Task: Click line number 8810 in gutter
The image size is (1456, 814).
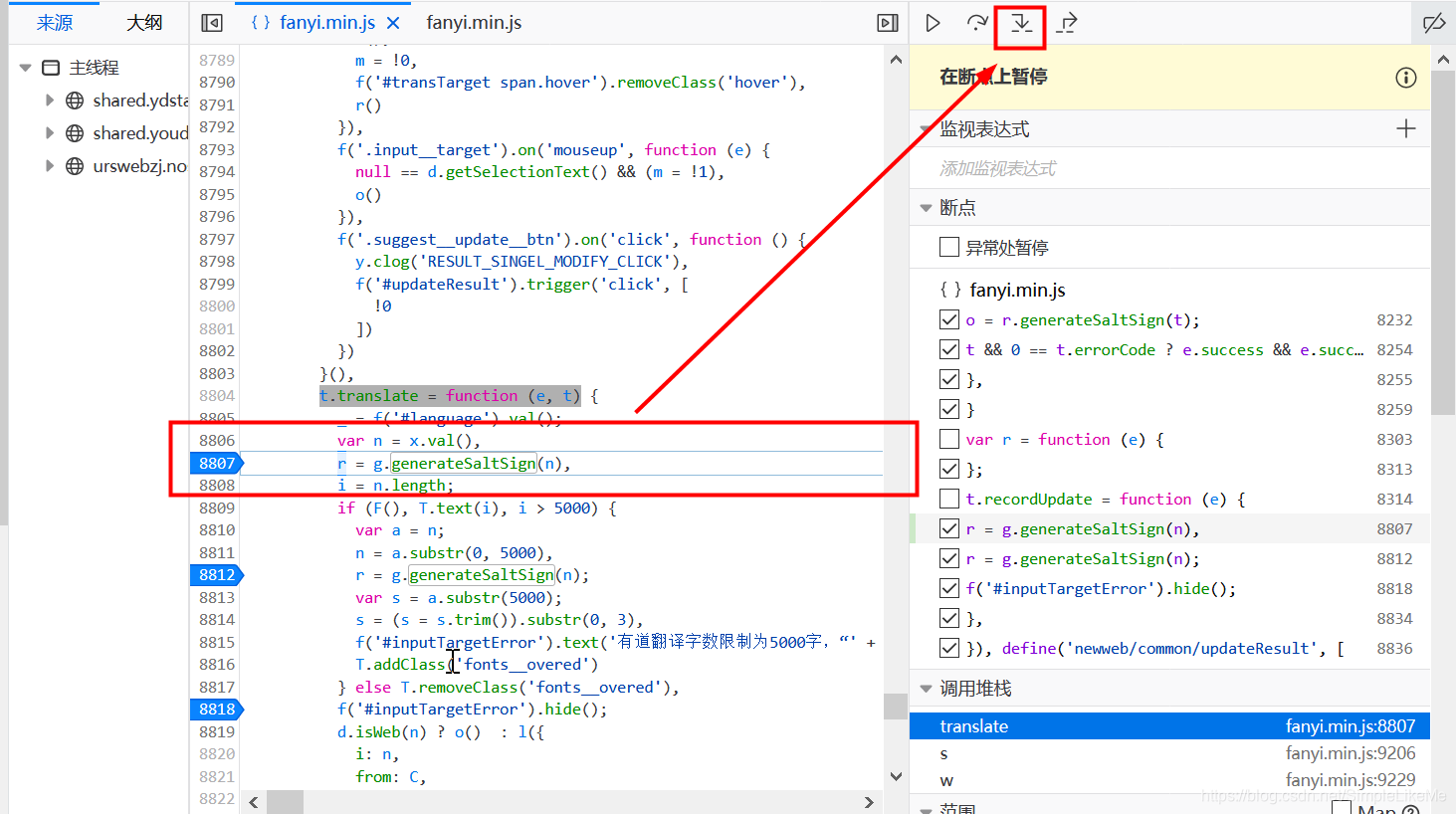Action: click(217, 530)
